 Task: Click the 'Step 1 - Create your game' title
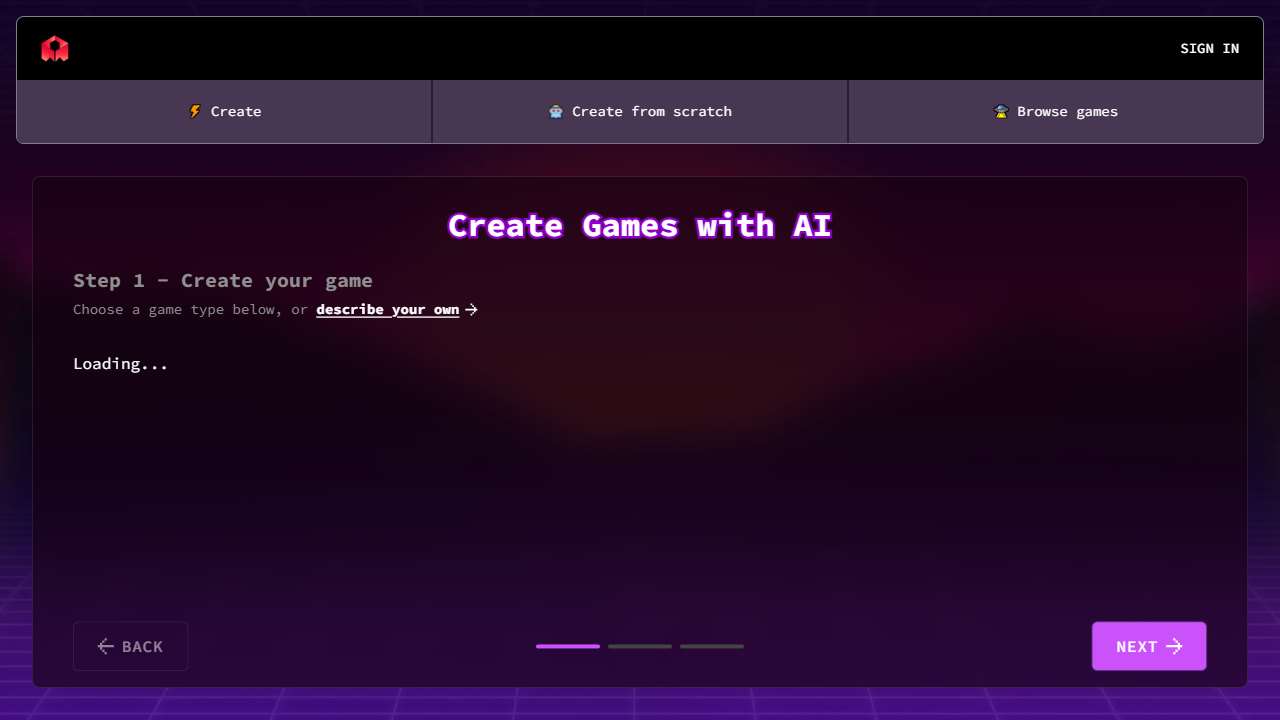[222, 281]
